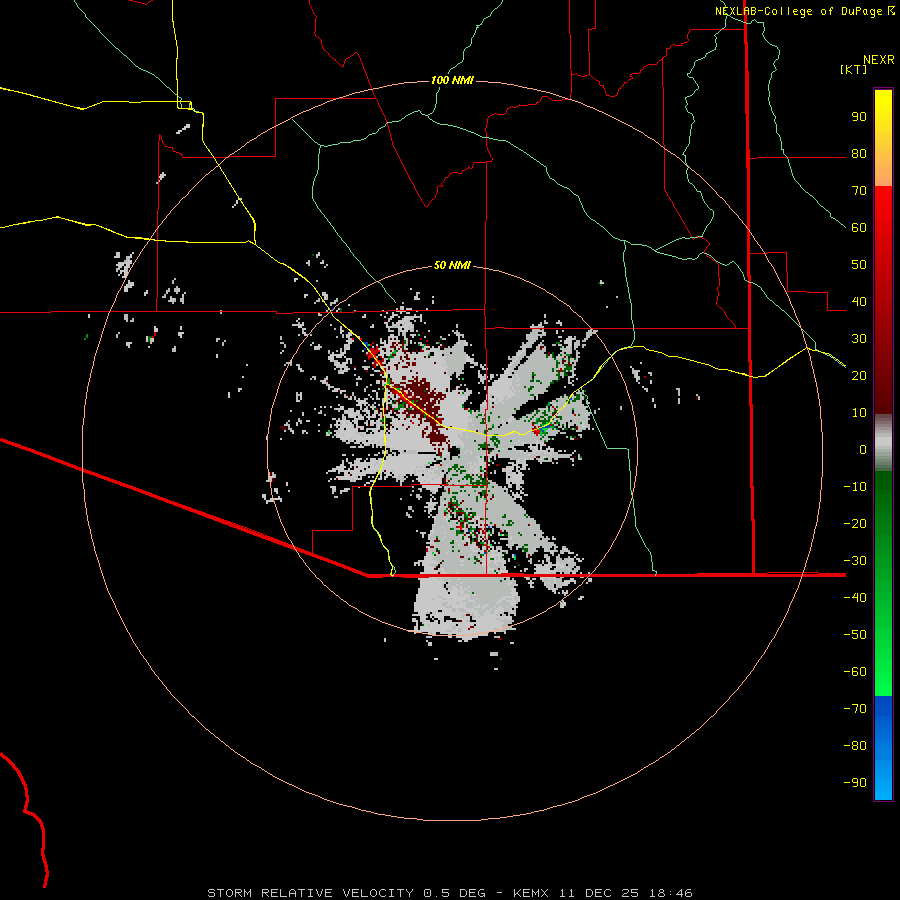Click the NEXR label above the scale
The image size is (900, 900).
(x=879, y=60)
